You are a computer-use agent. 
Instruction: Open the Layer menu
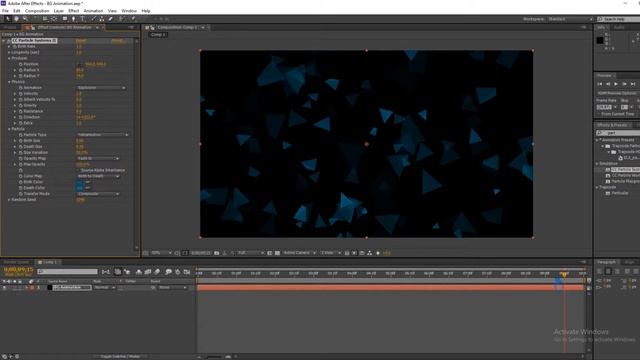click(x=59, y=11)
